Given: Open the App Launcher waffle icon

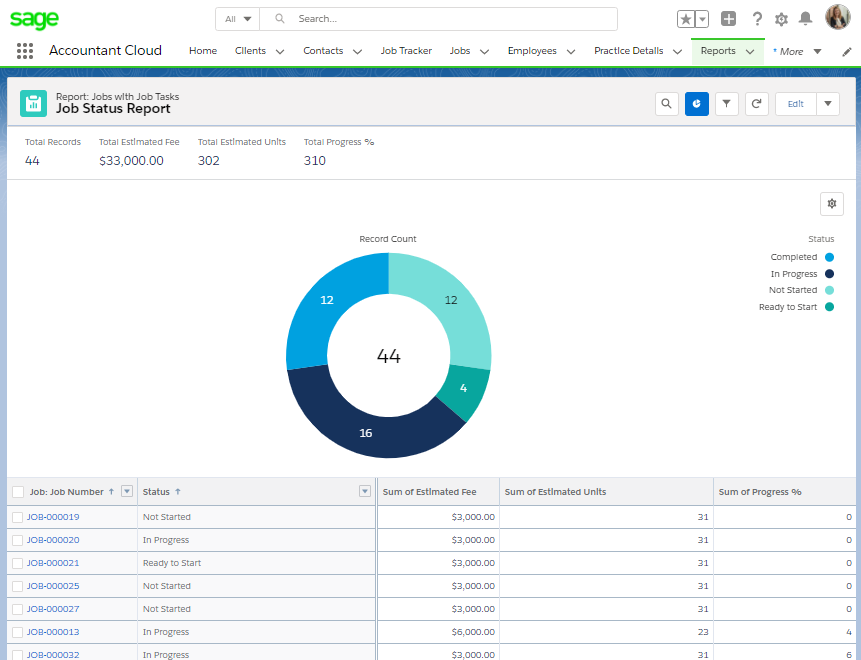Looking at the screenshot, I should [x=23, y=50].
